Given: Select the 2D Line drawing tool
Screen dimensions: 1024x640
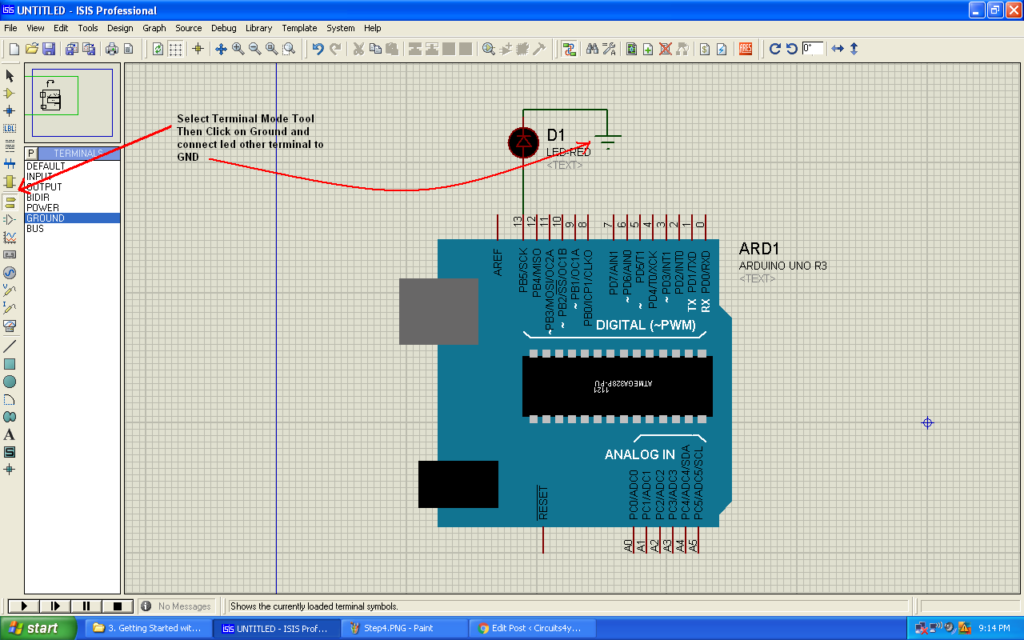Looking at the screenshot, I should (x=9, y=346).
